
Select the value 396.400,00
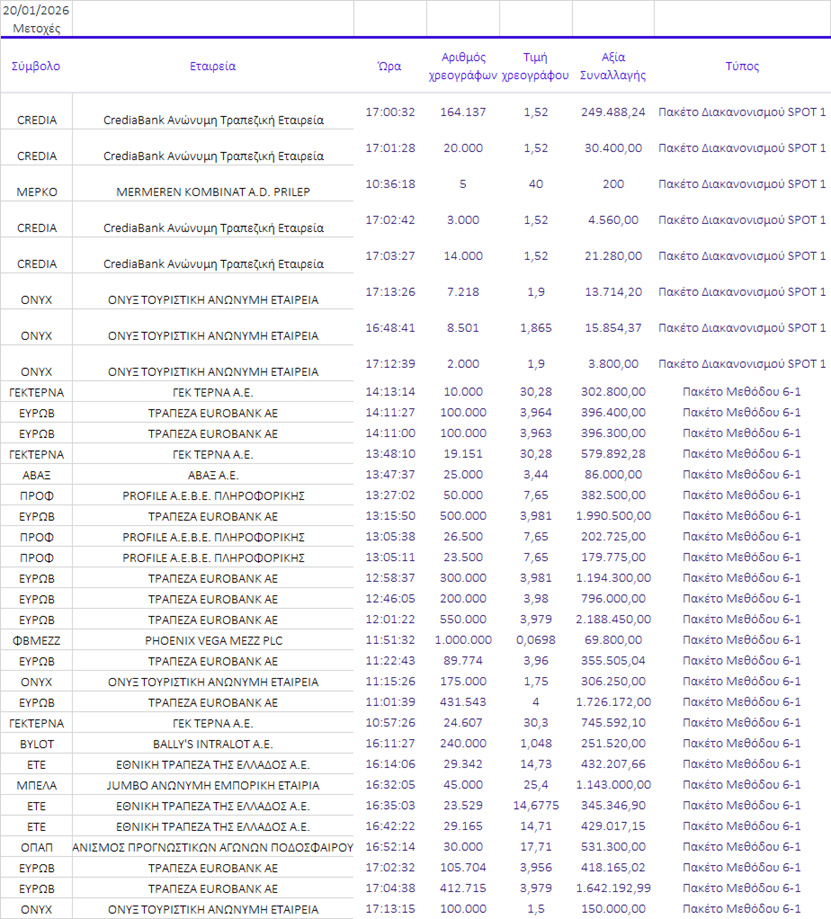pos(613,413)
